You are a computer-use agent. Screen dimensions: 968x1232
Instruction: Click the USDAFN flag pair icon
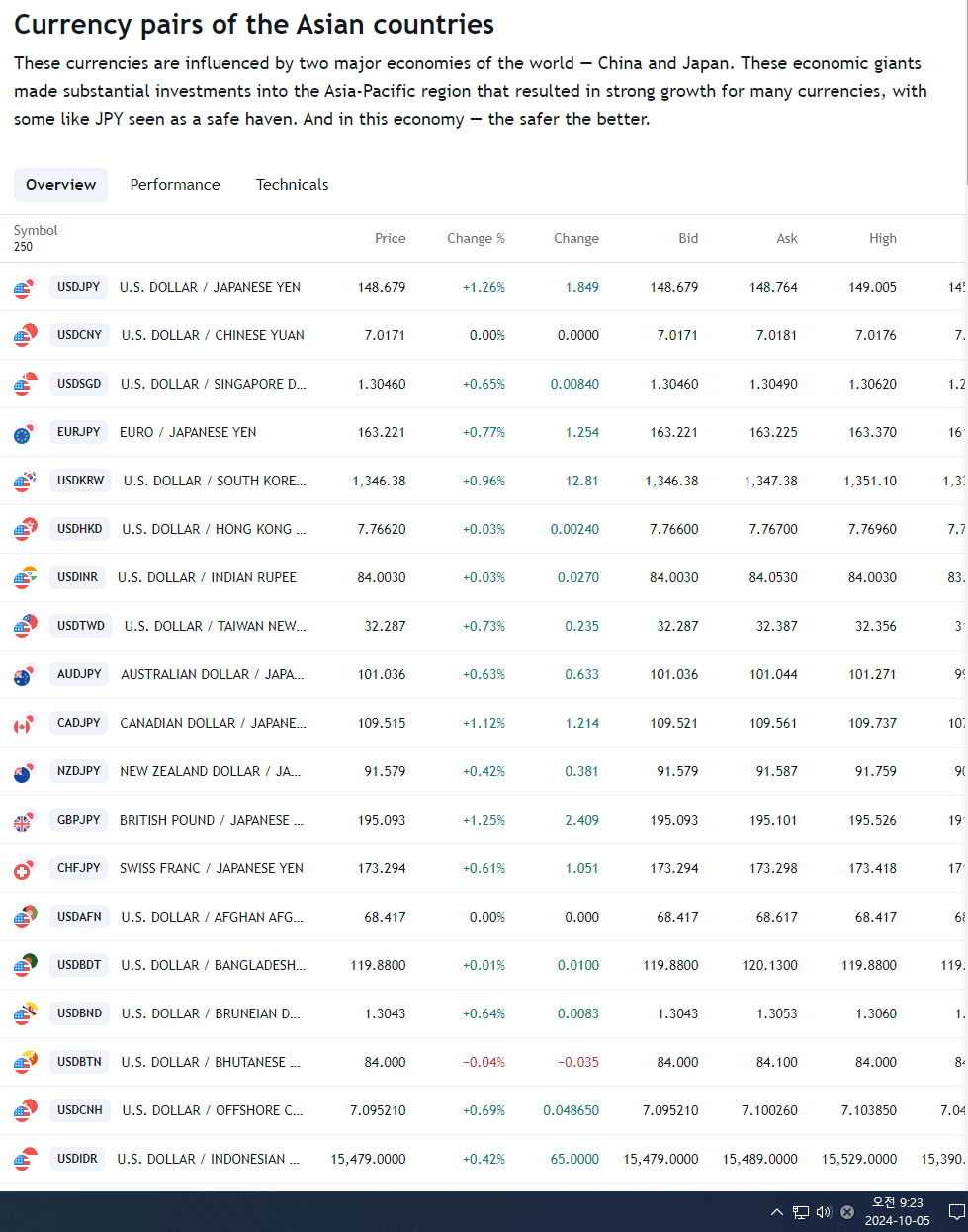[x=26, y=917]
